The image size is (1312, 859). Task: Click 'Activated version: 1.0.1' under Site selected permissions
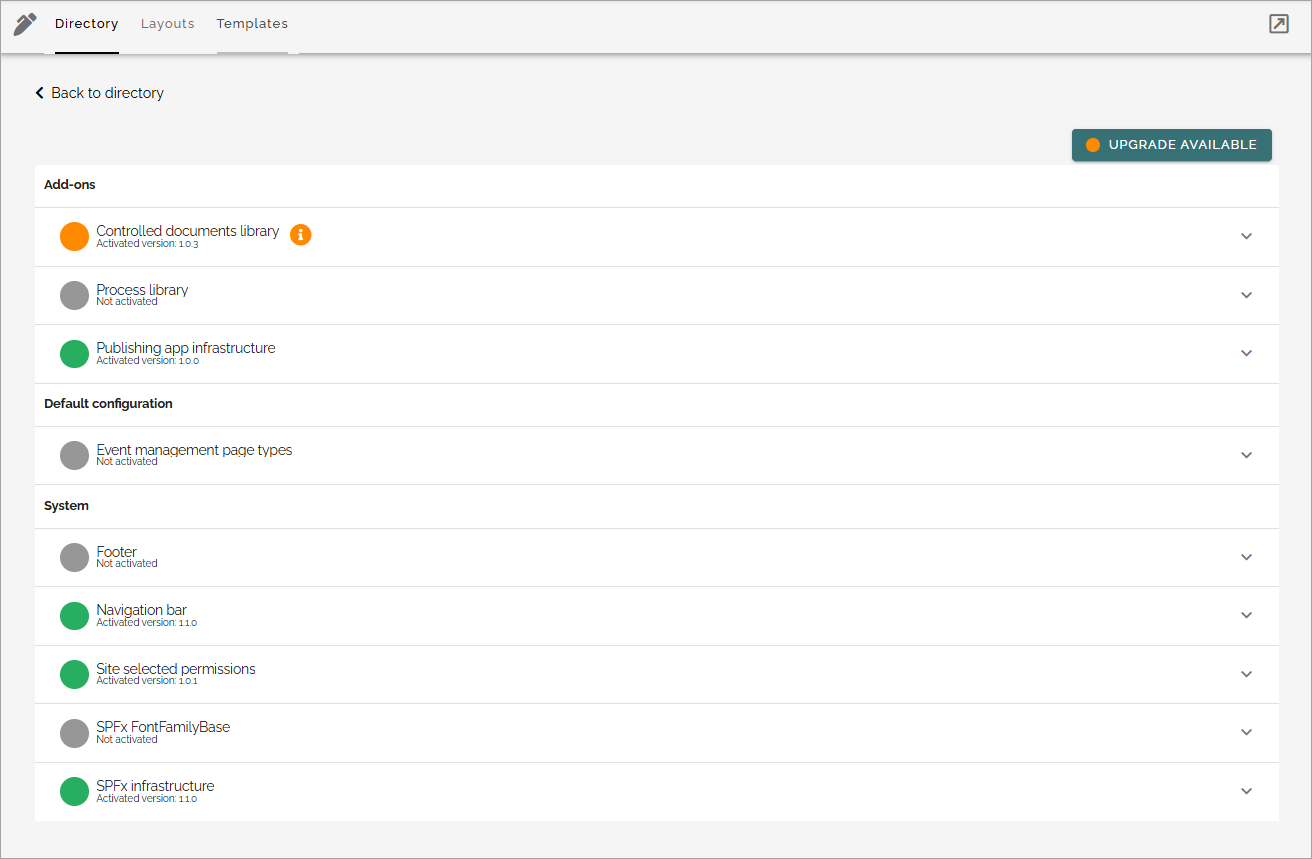pos(147,681)
